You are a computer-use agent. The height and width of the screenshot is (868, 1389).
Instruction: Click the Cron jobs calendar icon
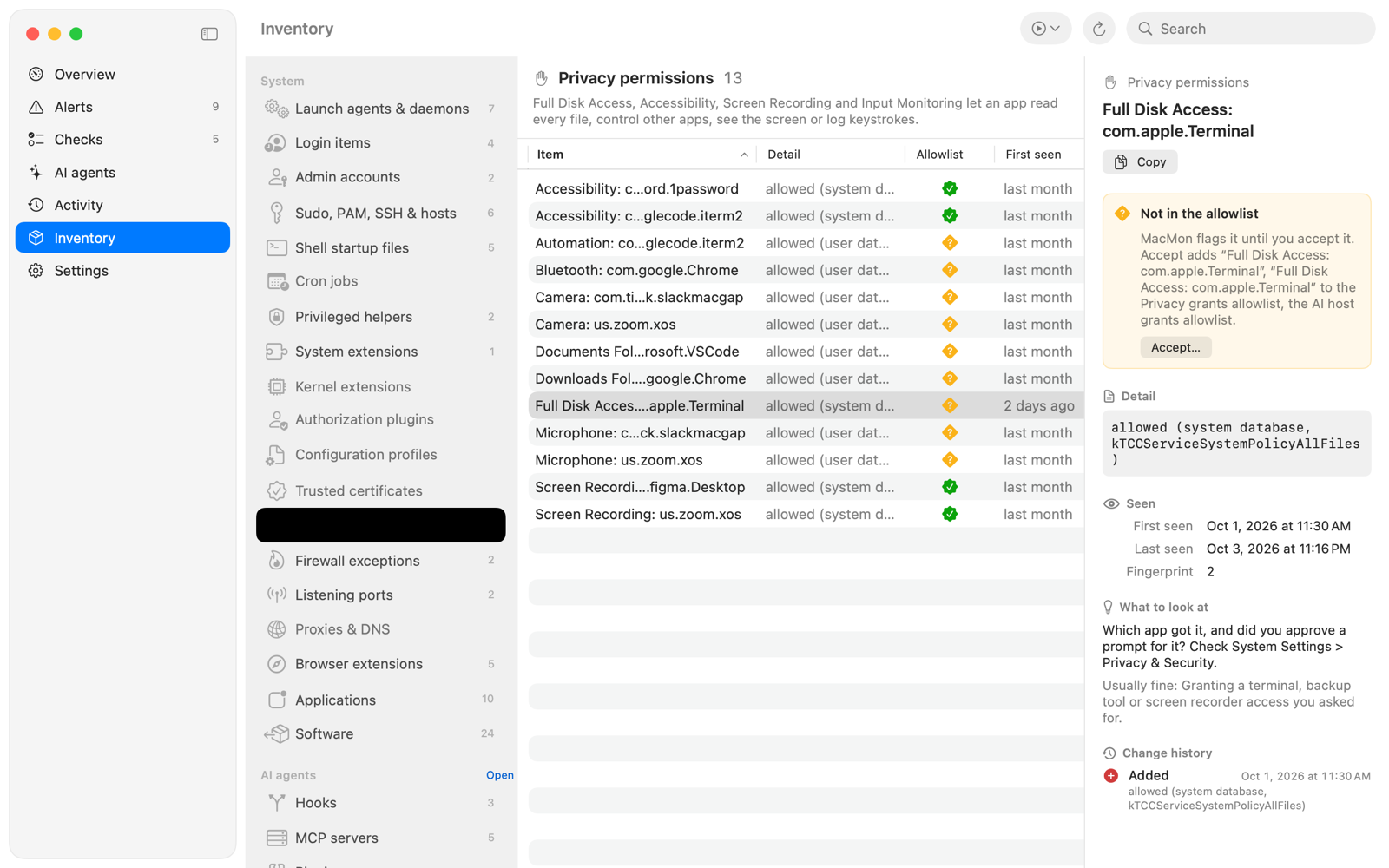[277, 281]
